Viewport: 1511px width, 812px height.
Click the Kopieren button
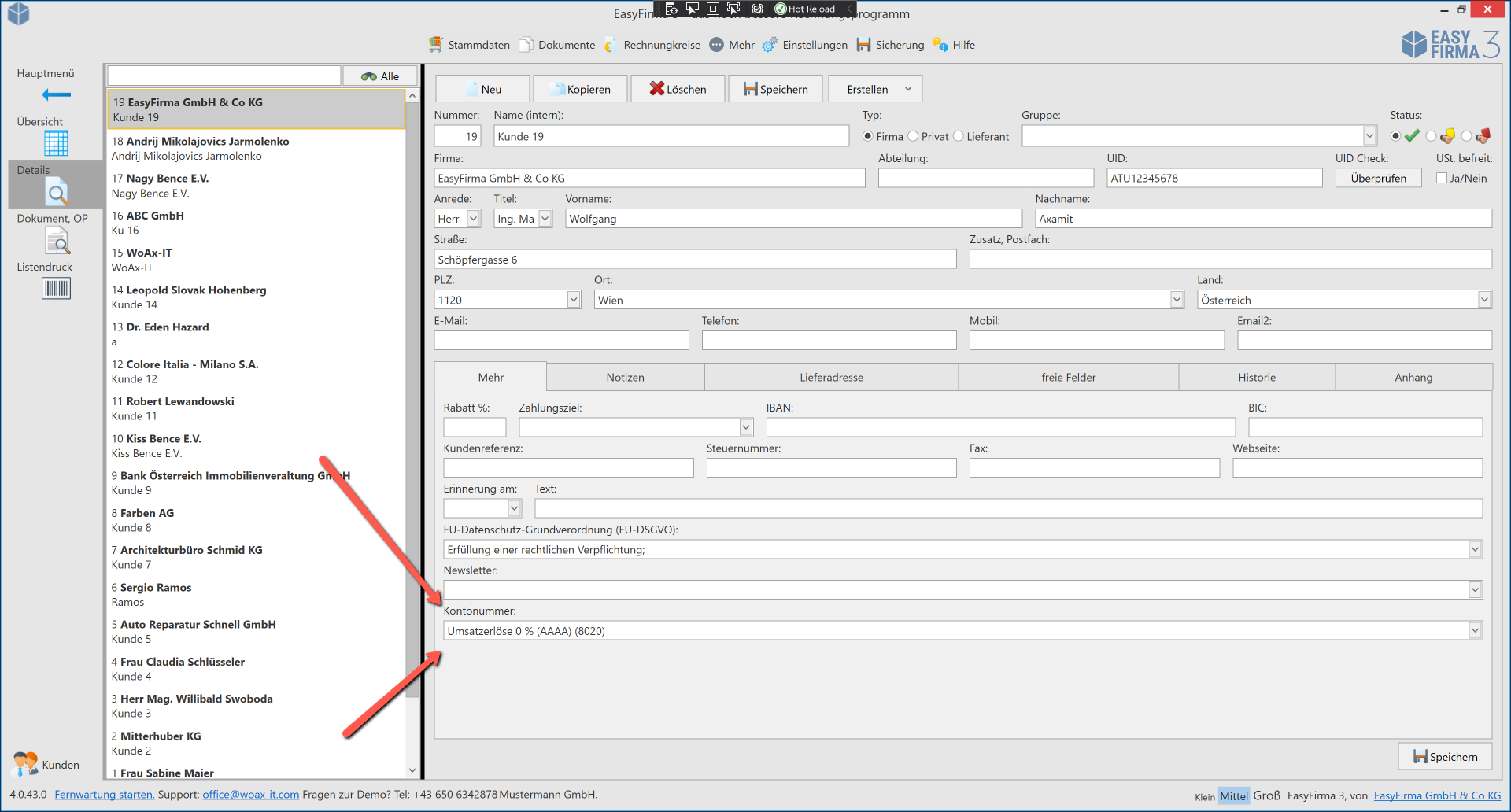point(580,89)
